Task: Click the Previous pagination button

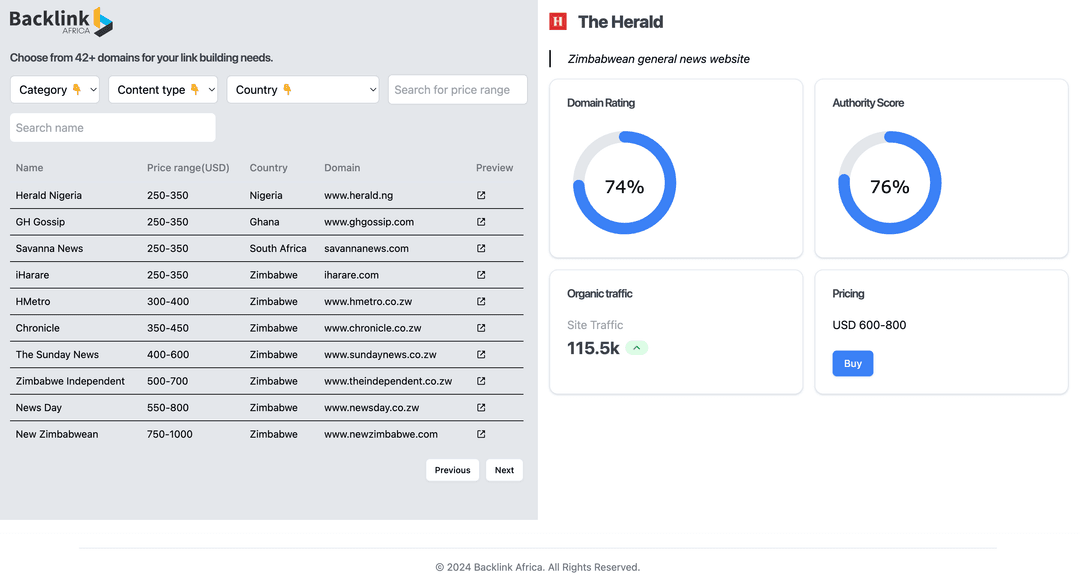Action: 452,470
